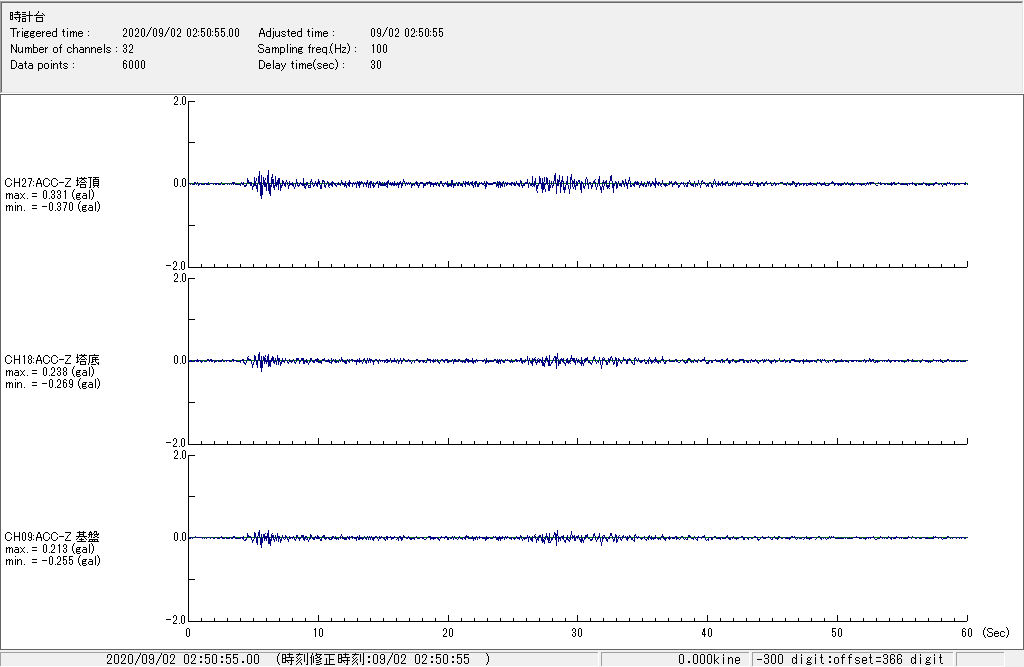Click the Delay time value 30
1024x667 pixels.
(x=375, y=65)
